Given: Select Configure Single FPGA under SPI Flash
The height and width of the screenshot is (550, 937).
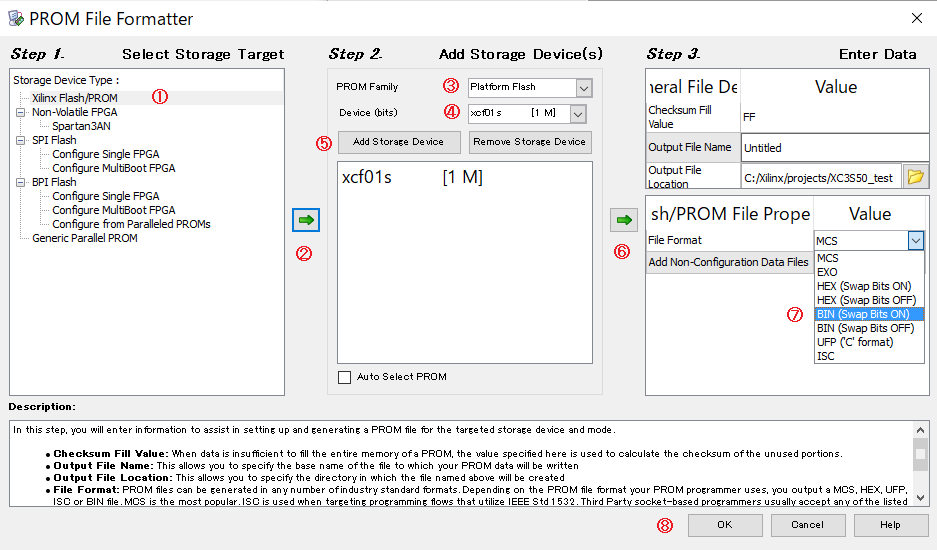Looking at the screenshot, I should click(x=106, y=154).
